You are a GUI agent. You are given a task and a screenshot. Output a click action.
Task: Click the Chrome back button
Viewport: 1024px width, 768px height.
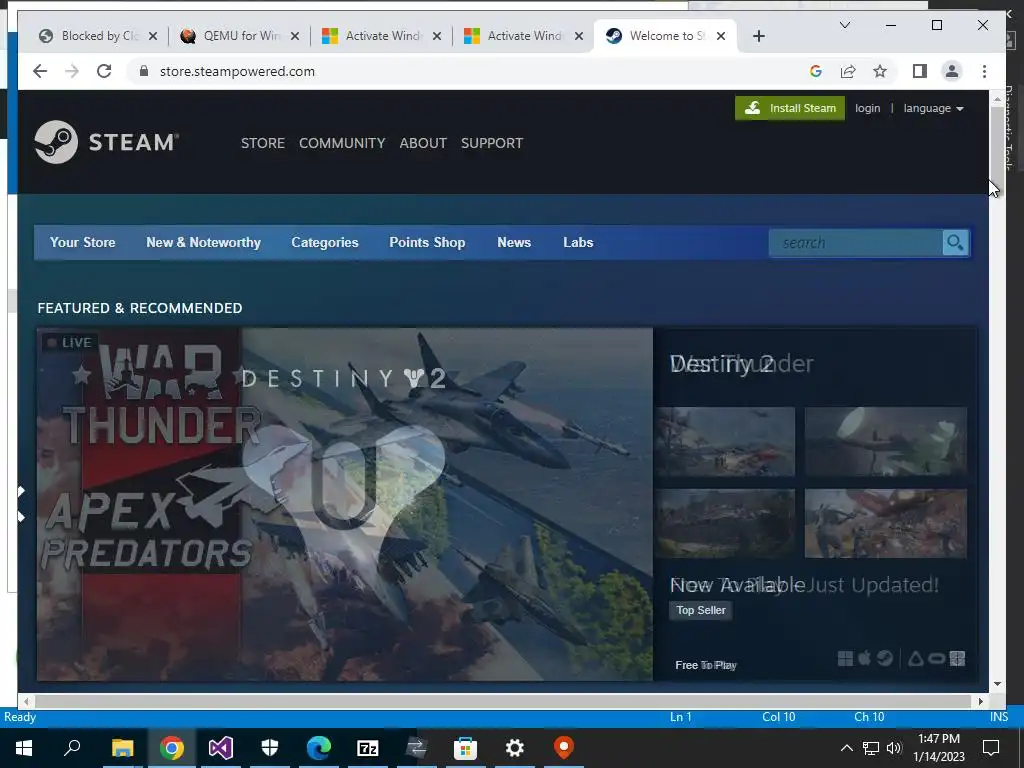point(40,71)
